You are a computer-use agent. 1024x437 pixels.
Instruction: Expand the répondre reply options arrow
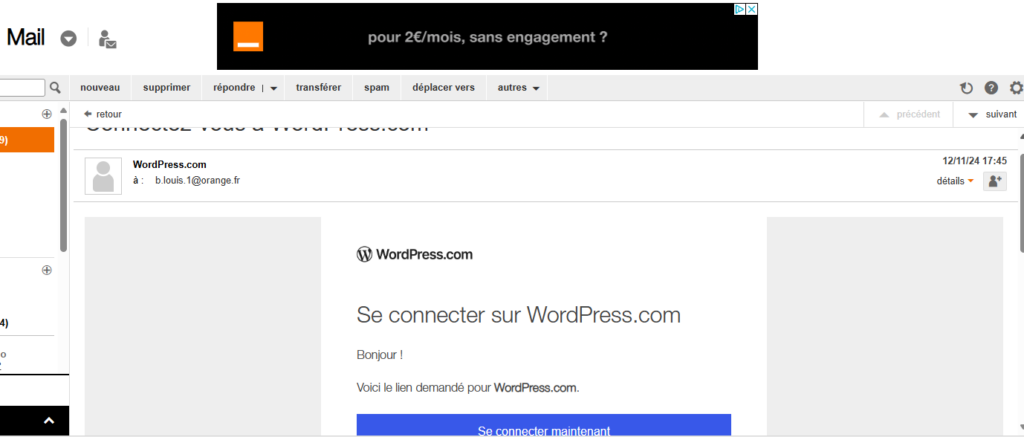pos(274,88)
